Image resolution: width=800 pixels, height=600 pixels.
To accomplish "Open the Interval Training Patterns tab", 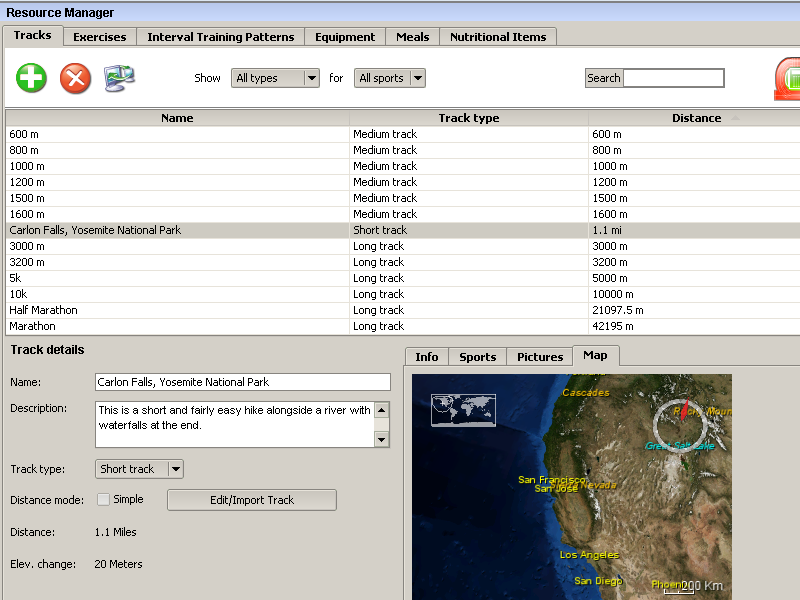I will tap(221, 37).
